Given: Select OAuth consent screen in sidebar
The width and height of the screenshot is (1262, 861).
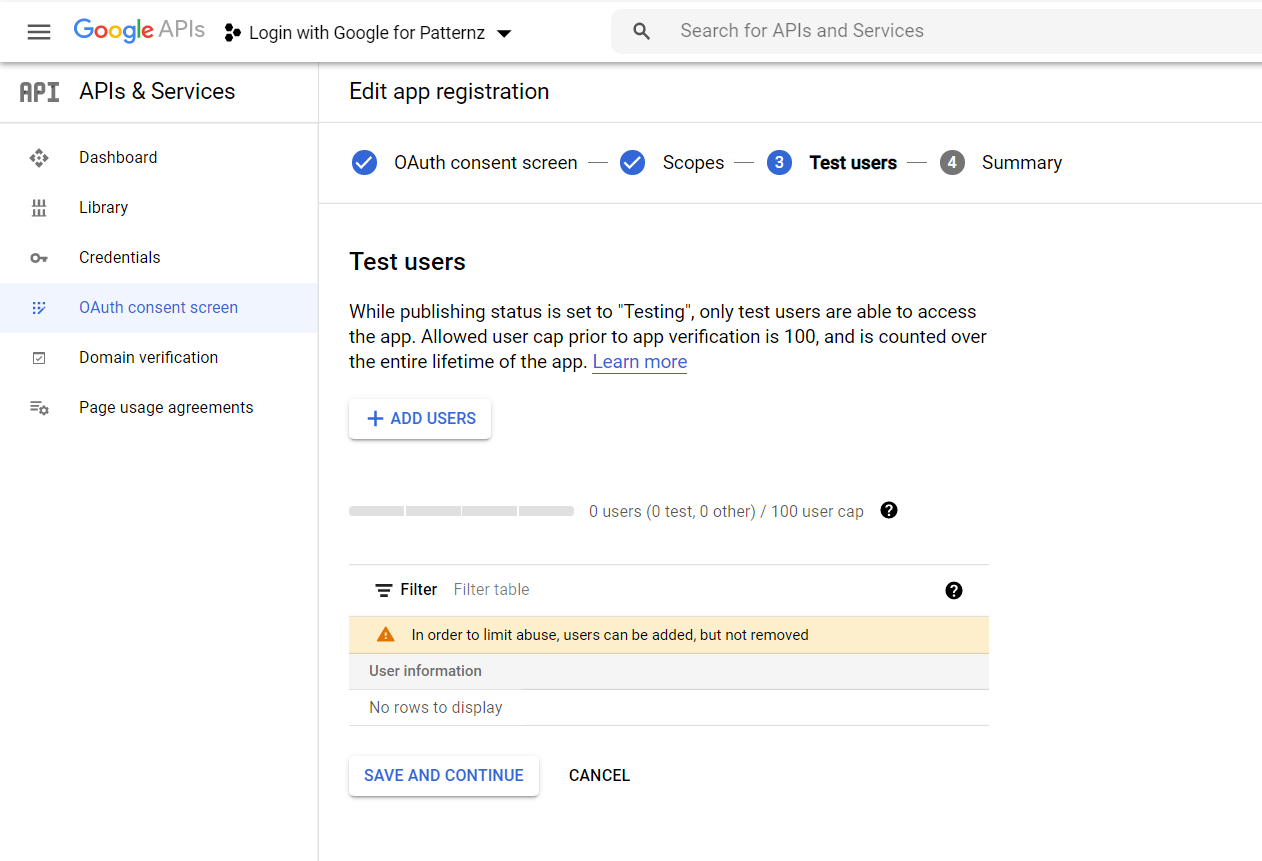Looking at the screenshot, I should click(x=158, y=308).
